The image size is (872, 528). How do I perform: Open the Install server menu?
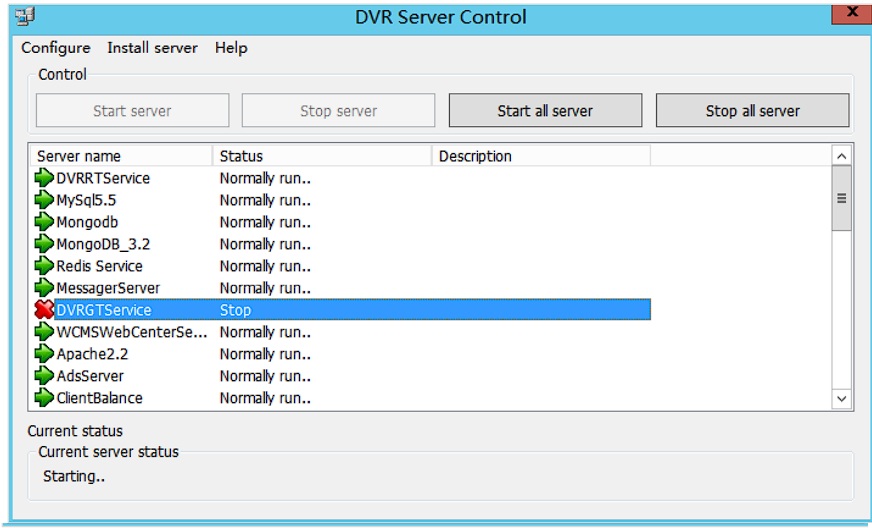point(152,48)
